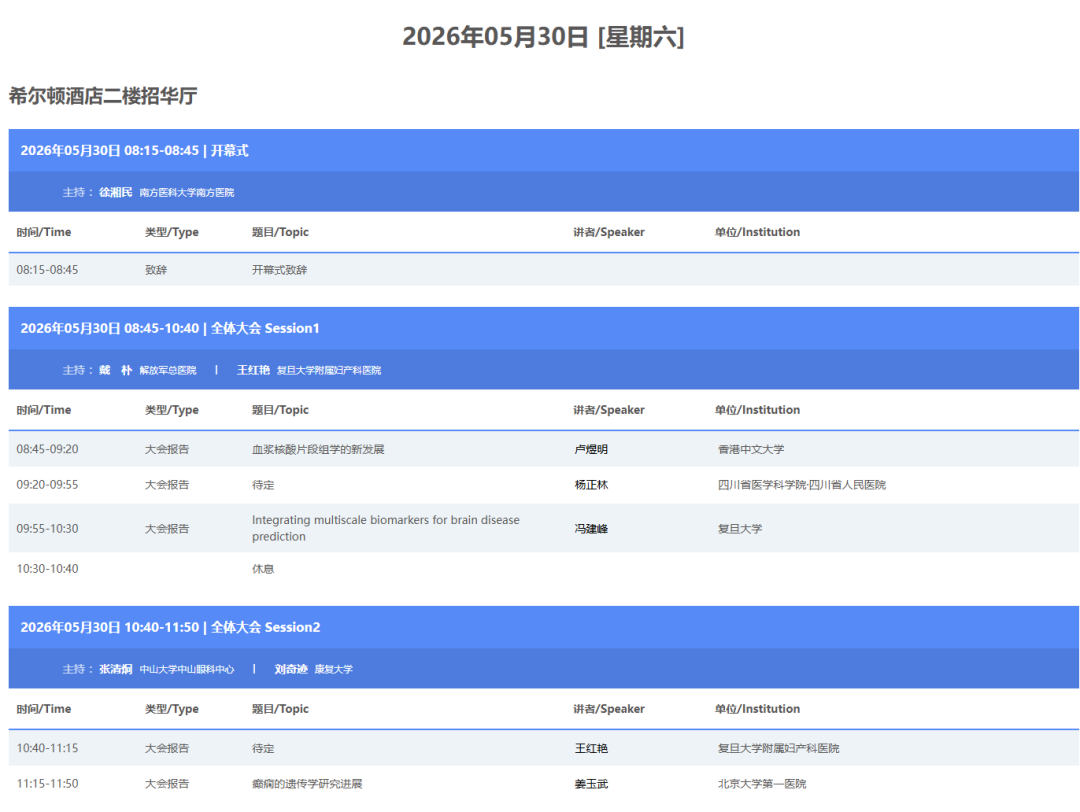The height and width of the screenshot is (812, 1080).
Task: Select topic Integrating multiscale biomarkers for brain disease prediction
Action: point(386,528)
